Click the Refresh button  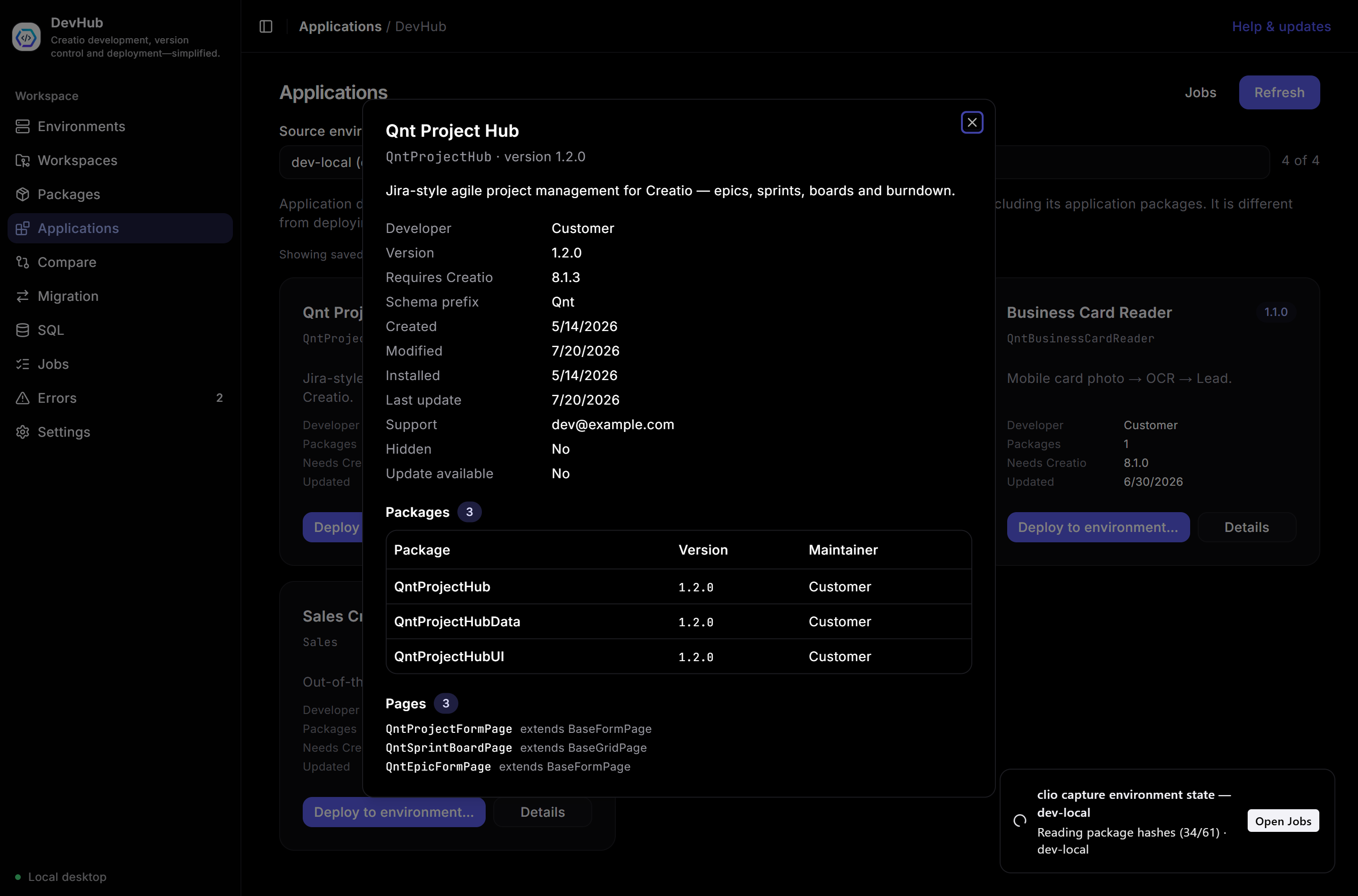pos(1279,92)
